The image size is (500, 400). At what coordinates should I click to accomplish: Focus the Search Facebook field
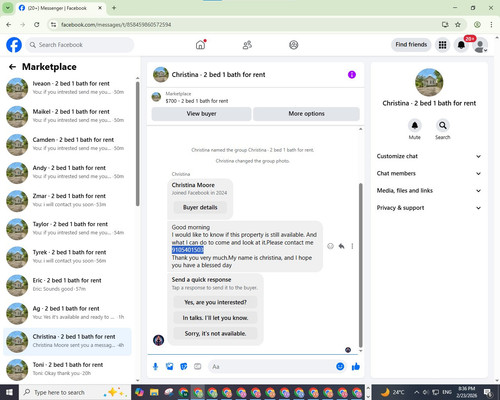click(x=80, y=45)
